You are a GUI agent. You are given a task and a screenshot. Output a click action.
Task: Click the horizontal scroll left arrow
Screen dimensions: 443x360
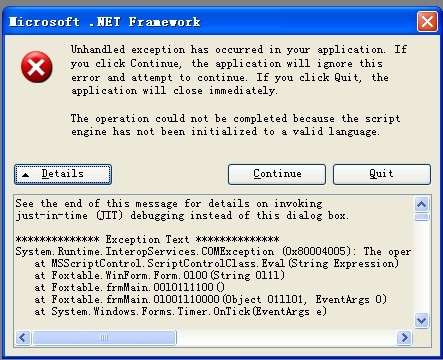tap(23, 338)
